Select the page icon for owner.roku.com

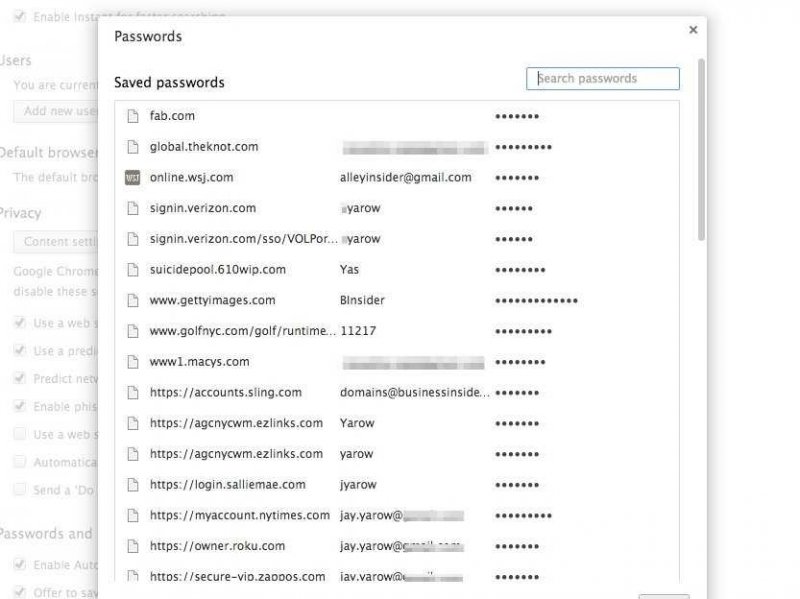(132, 546)
